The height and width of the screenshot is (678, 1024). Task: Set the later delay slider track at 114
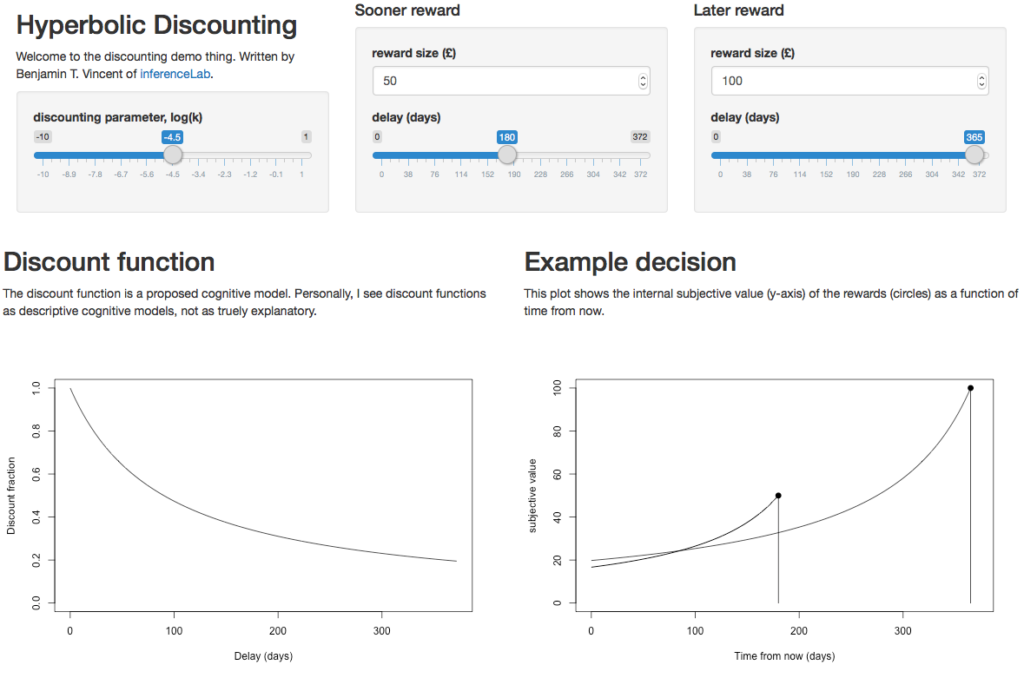800,155
